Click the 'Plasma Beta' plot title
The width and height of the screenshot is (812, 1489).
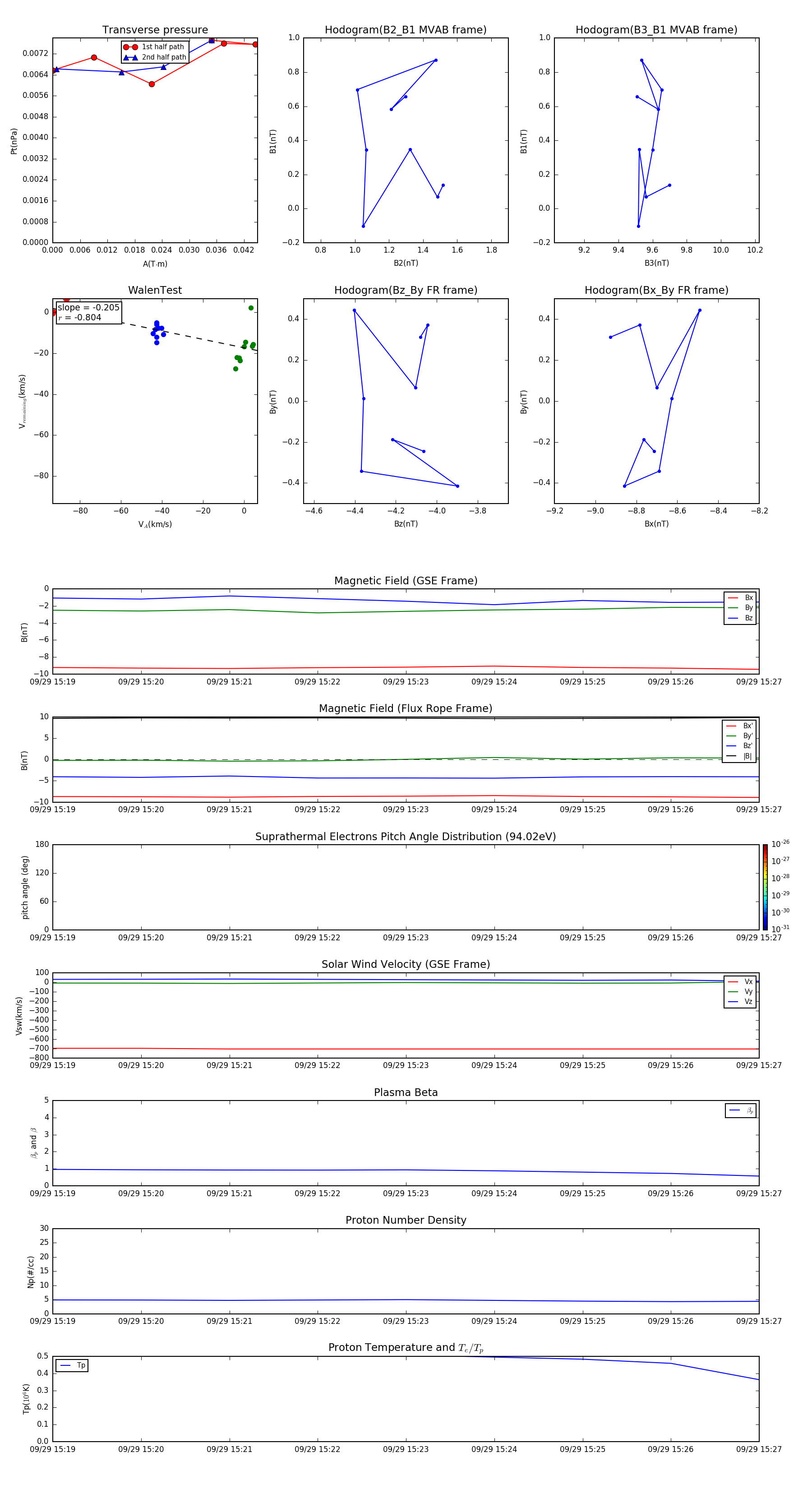tap(406, 1092)
